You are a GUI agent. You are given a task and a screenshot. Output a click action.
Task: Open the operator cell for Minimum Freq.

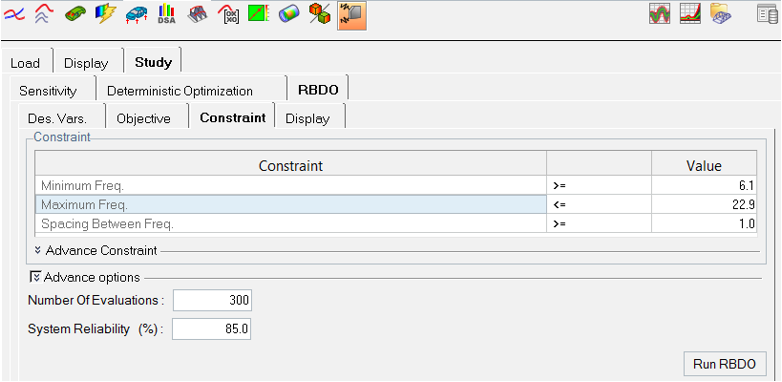coord(598,186)
